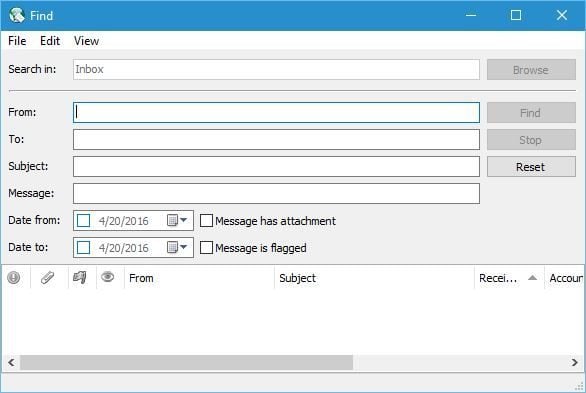Screen dimensions: 586x393
Task: Focus the Subject input field
Action: point(276,166)
